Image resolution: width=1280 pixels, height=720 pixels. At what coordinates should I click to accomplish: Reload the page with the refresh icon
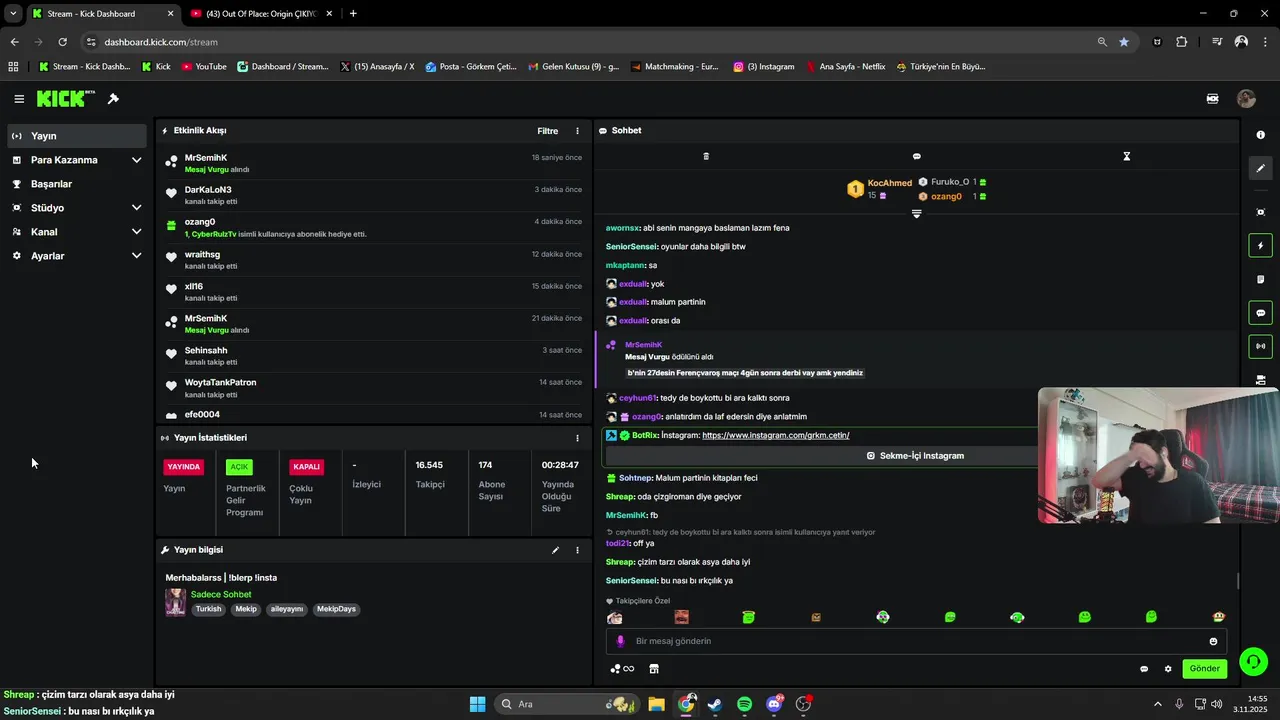click(x=62, y=42)
